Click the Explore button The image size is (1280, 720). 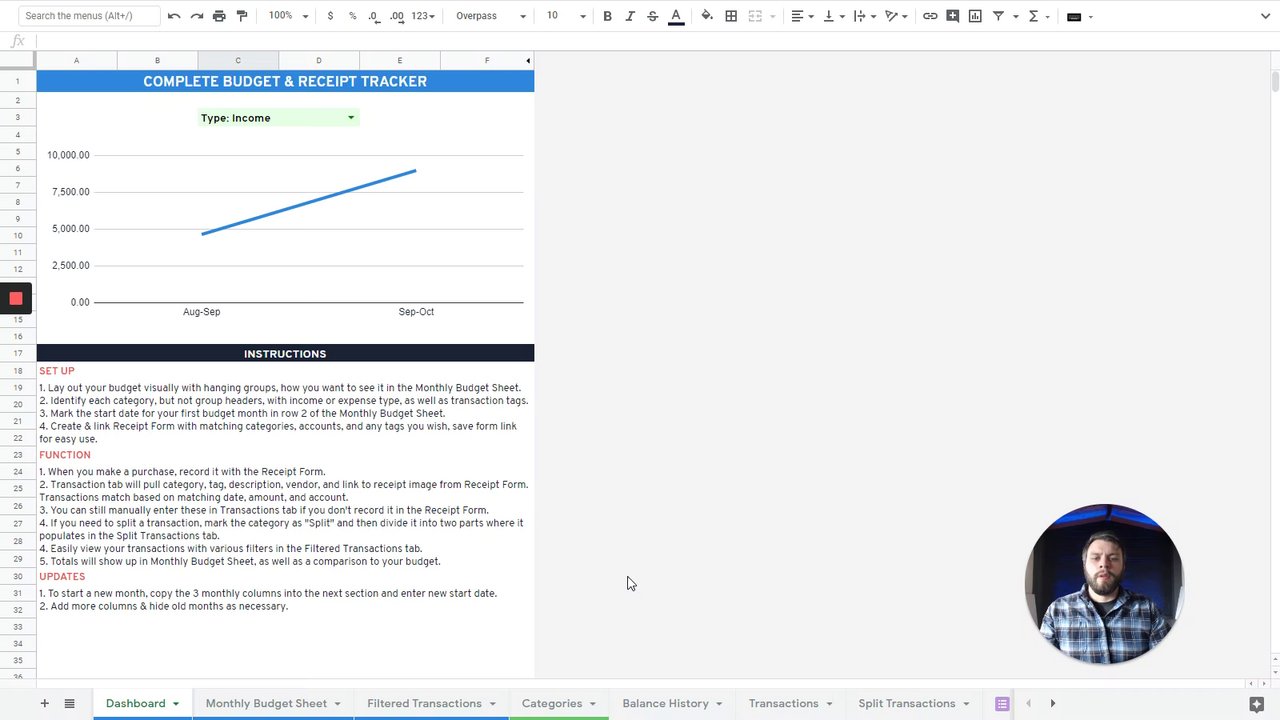[1257, 704]
